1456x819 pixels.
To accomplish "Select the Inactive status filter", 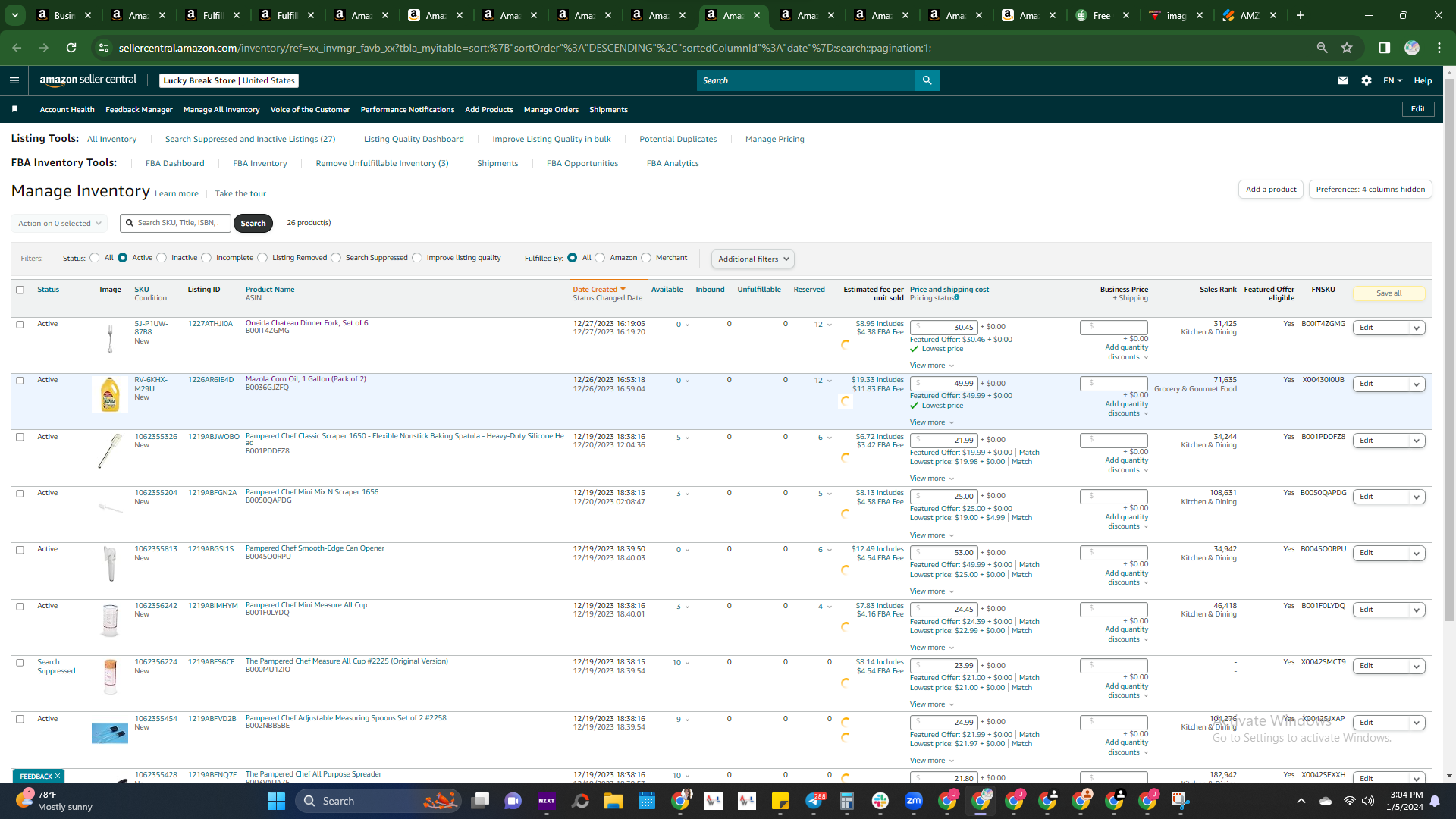I will pyautogui.click(x=162, y=258).
